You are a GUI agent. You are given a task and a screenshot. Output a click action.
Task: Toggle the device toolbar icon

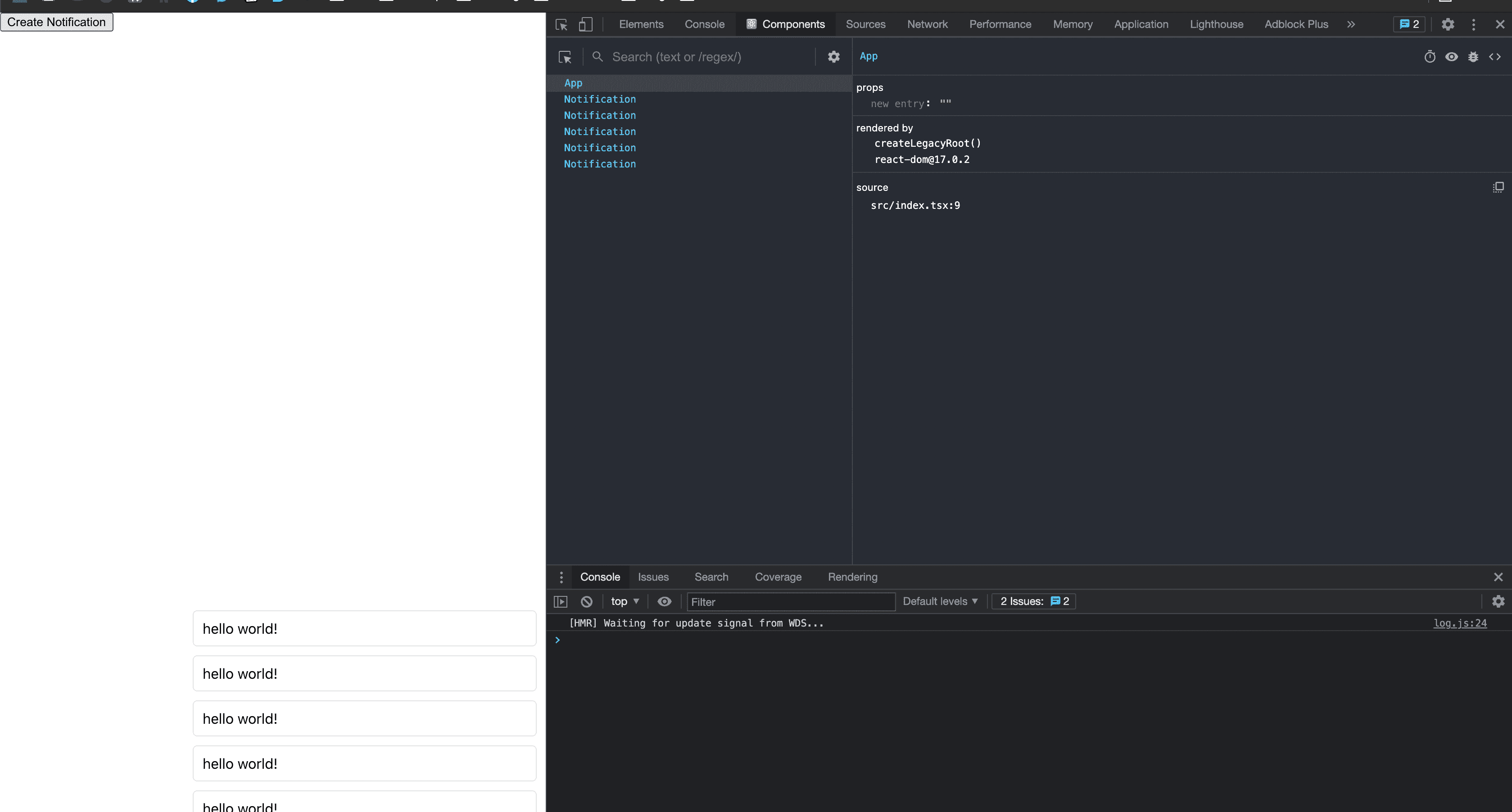tap(585, 24)
